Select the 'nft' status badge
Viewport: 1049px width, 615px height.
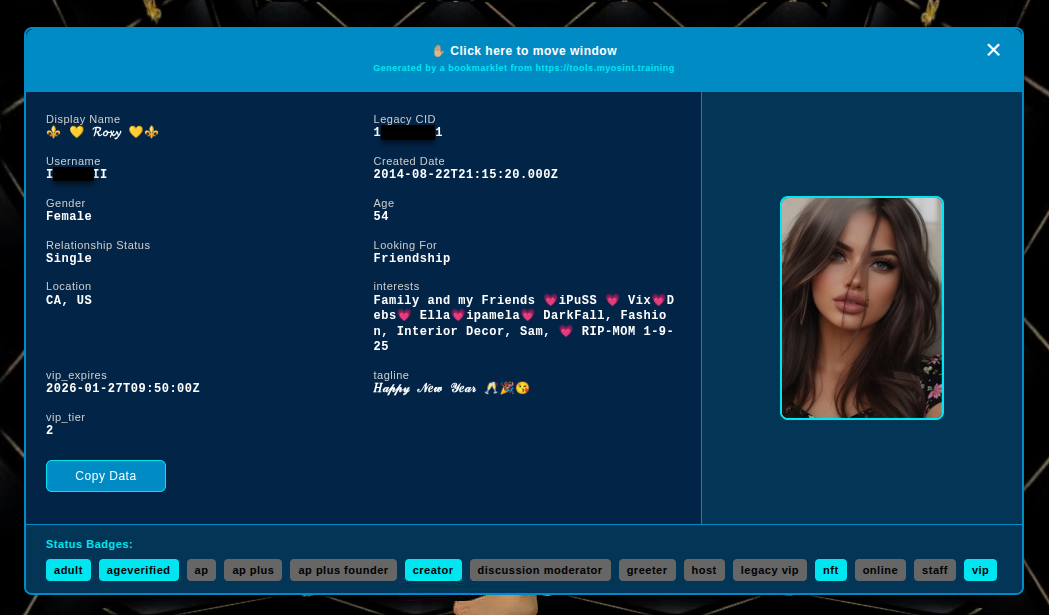point(830,570)
